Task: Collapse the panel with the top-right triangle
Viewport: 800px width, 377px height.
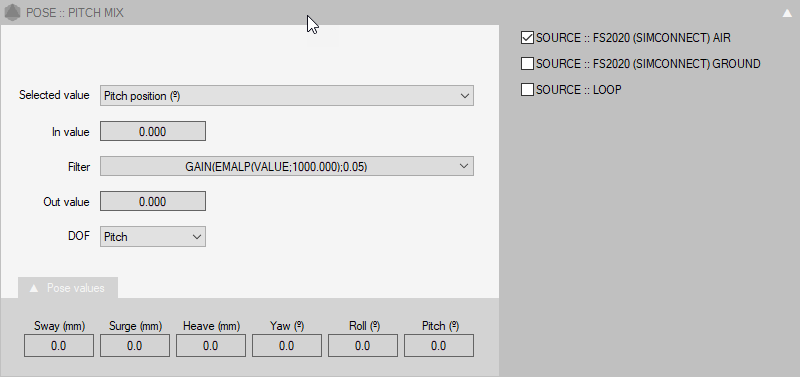Action: click(787, 13)
